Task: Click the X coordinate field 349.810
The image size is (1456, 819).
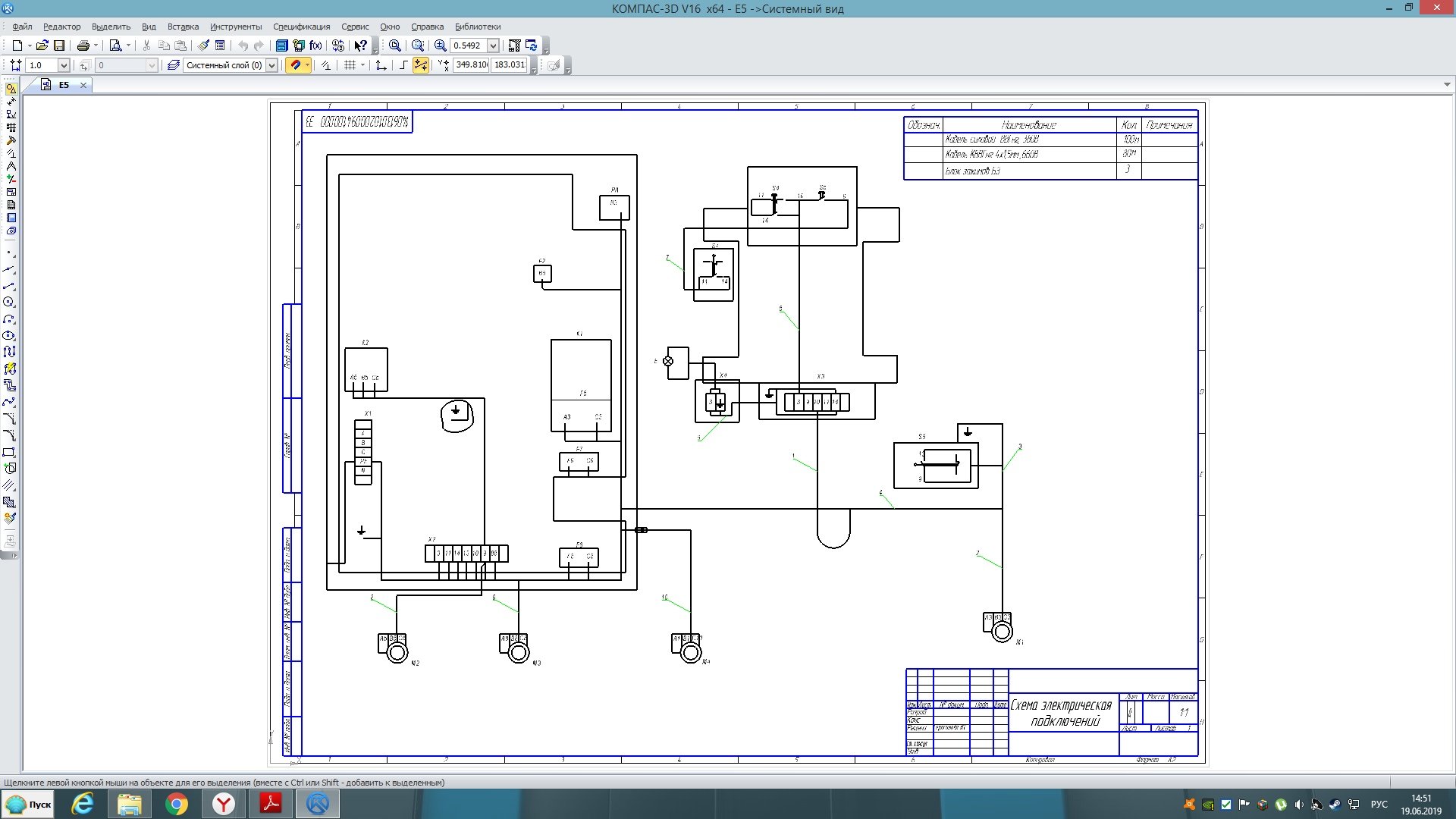Action: (471, 65)
